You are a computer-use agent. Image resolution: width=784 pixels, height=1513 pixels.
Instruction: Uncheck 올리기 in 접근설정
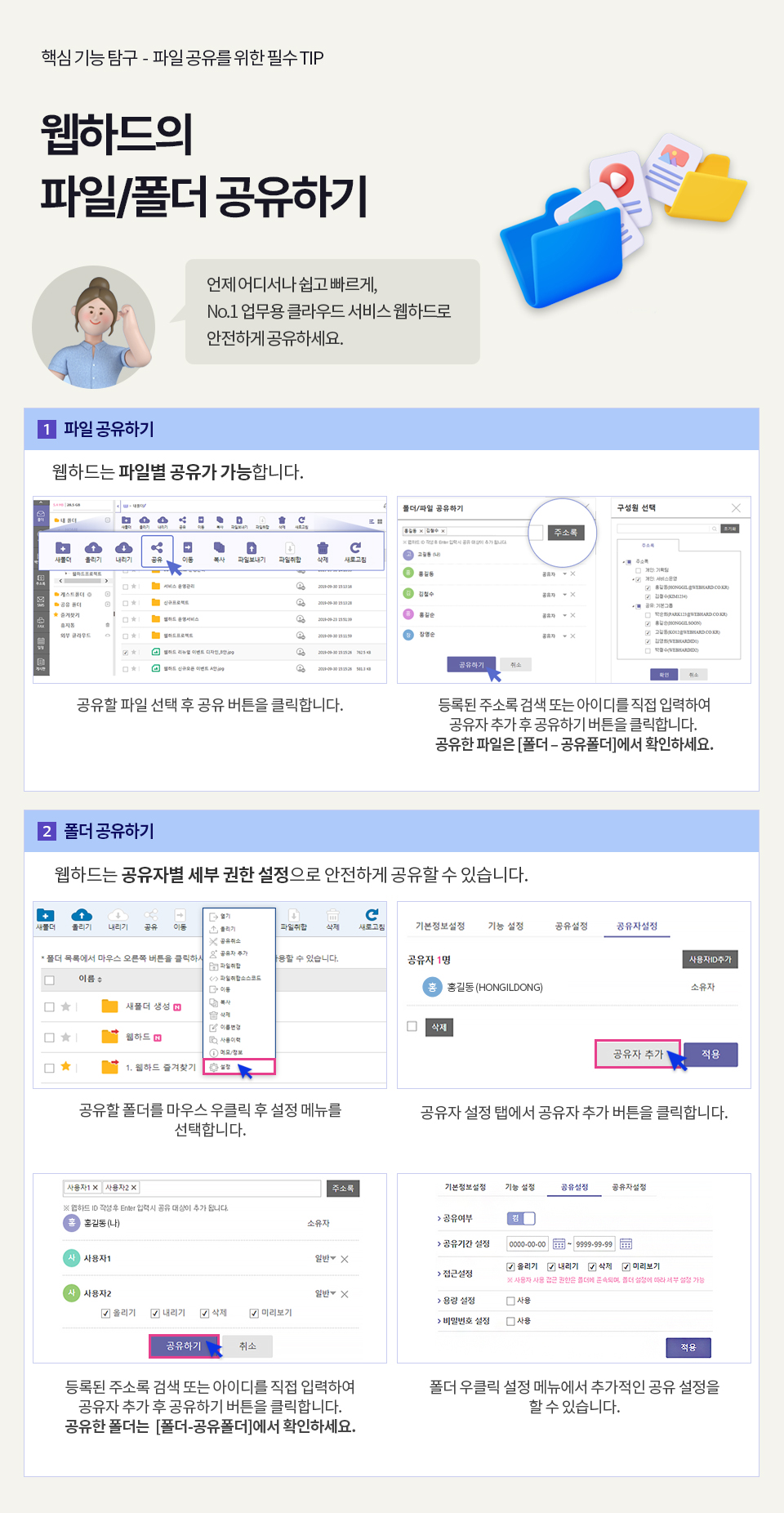(511, 1267)
